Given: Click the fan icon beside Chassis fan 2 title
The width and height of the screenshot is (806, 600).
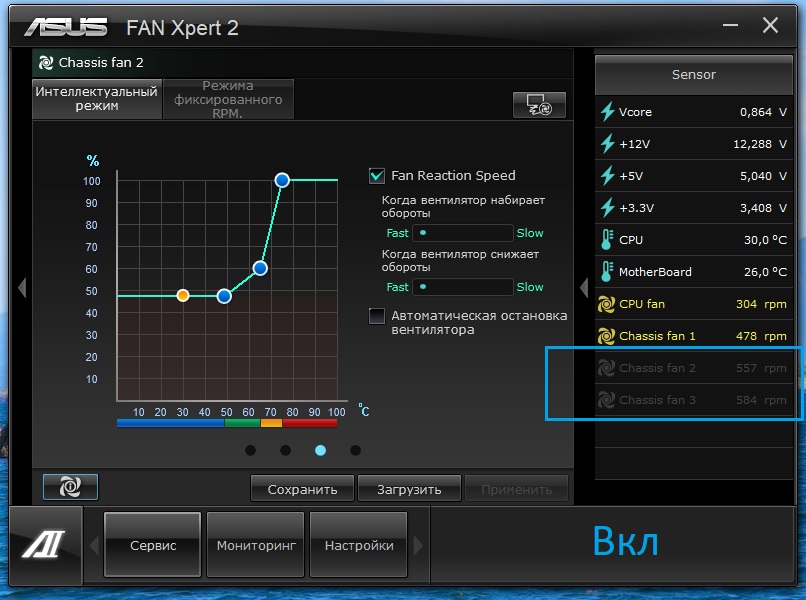Looking at the screenshot, I should tap(46, 63).
